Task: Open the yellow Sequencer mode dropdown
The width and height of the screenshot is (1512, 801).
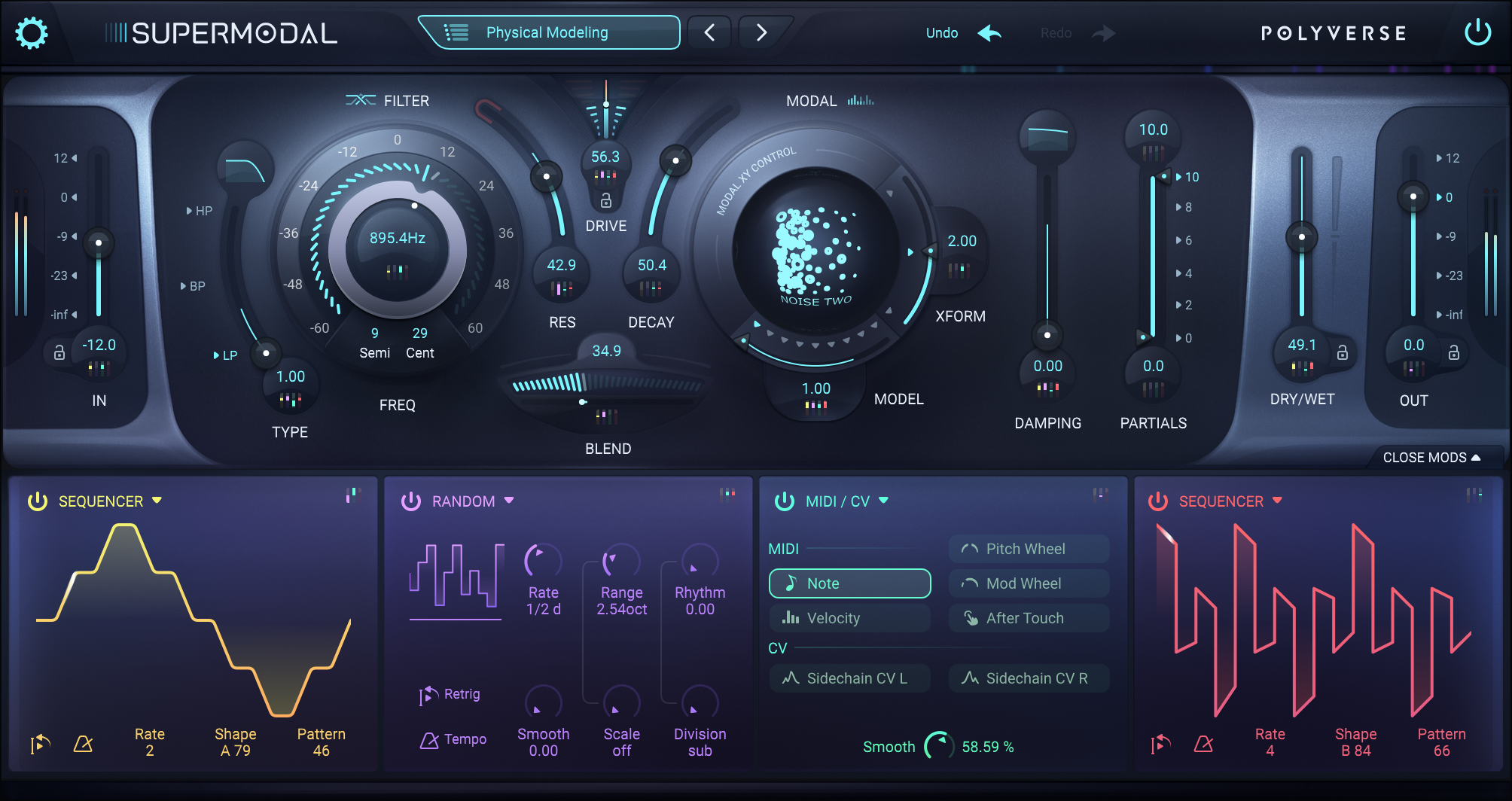Action: point(157,501)
